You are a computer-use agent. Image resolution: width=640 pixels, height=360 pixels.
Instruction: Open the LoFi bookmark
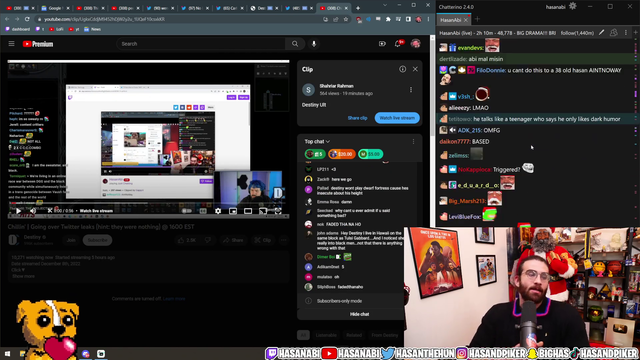pos(56,29)
